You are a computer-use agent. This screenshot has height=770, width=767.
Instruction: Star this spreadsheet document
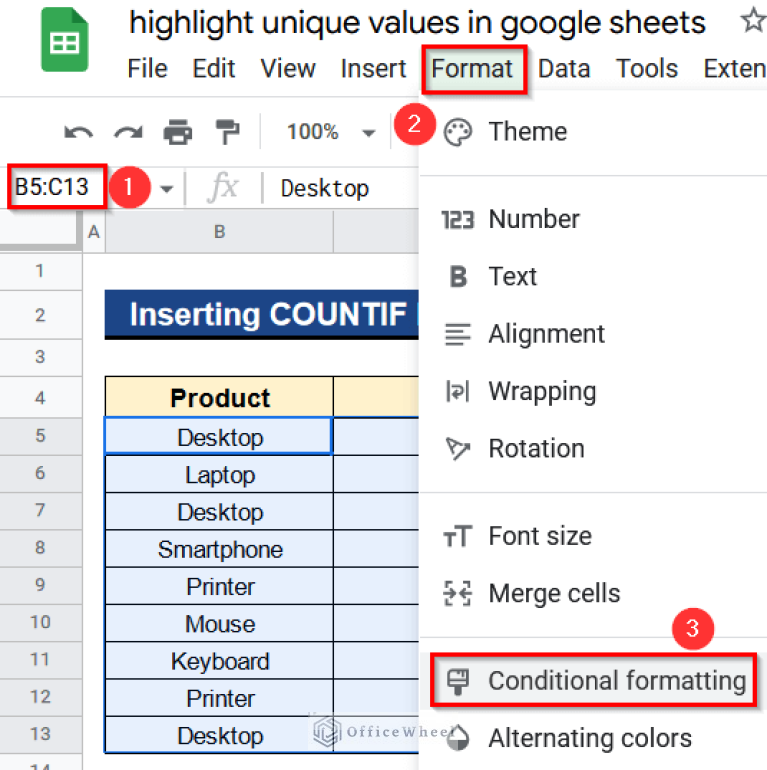point(752,22)
